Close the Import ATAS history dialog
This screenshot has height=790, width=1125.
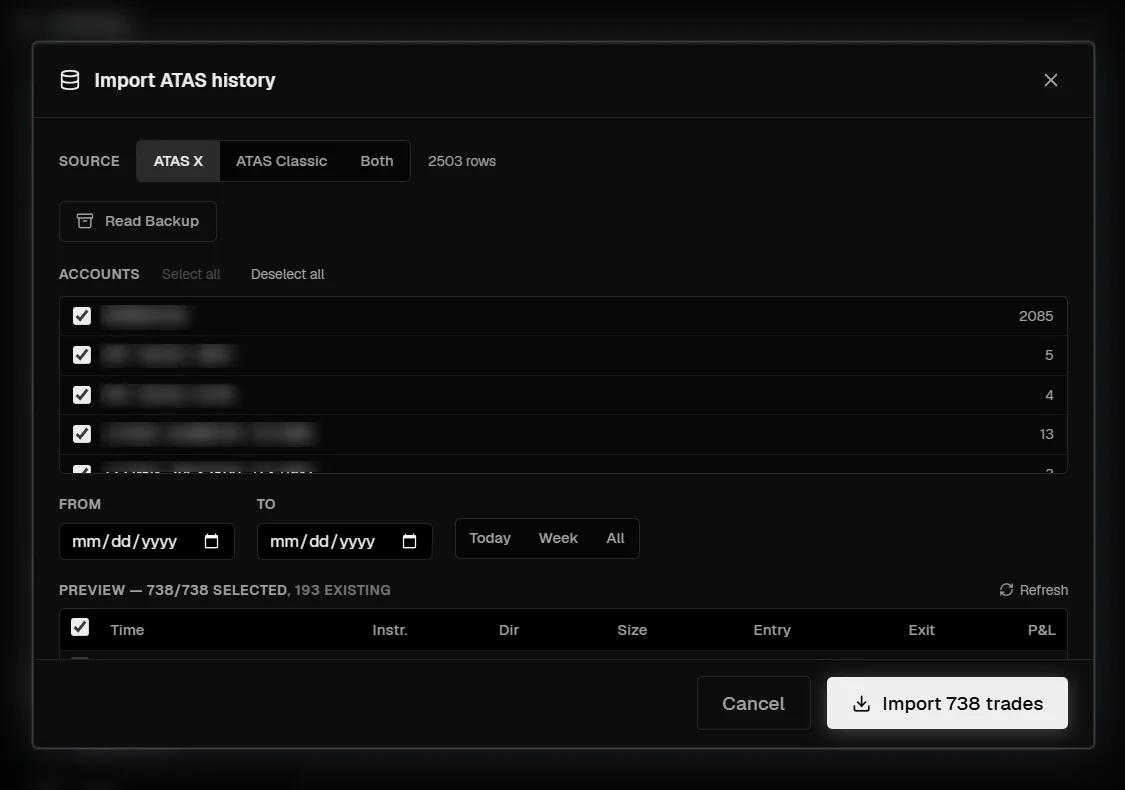click(1050, 80)
